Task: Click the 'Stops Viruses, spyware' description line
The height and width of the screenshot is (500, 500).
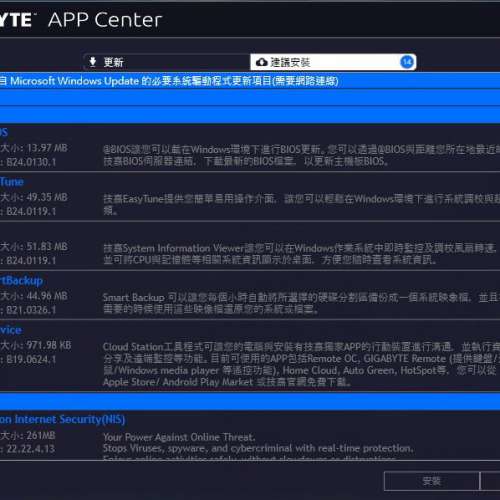Action: point(258,449)
